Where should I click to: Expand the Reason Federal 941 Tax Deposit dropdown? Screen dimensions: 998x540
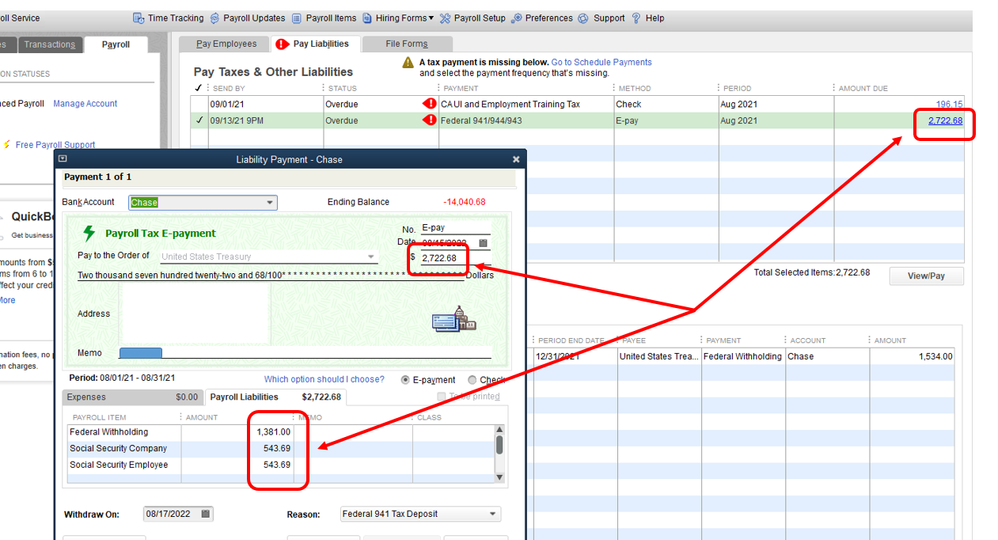click(493, 514)
